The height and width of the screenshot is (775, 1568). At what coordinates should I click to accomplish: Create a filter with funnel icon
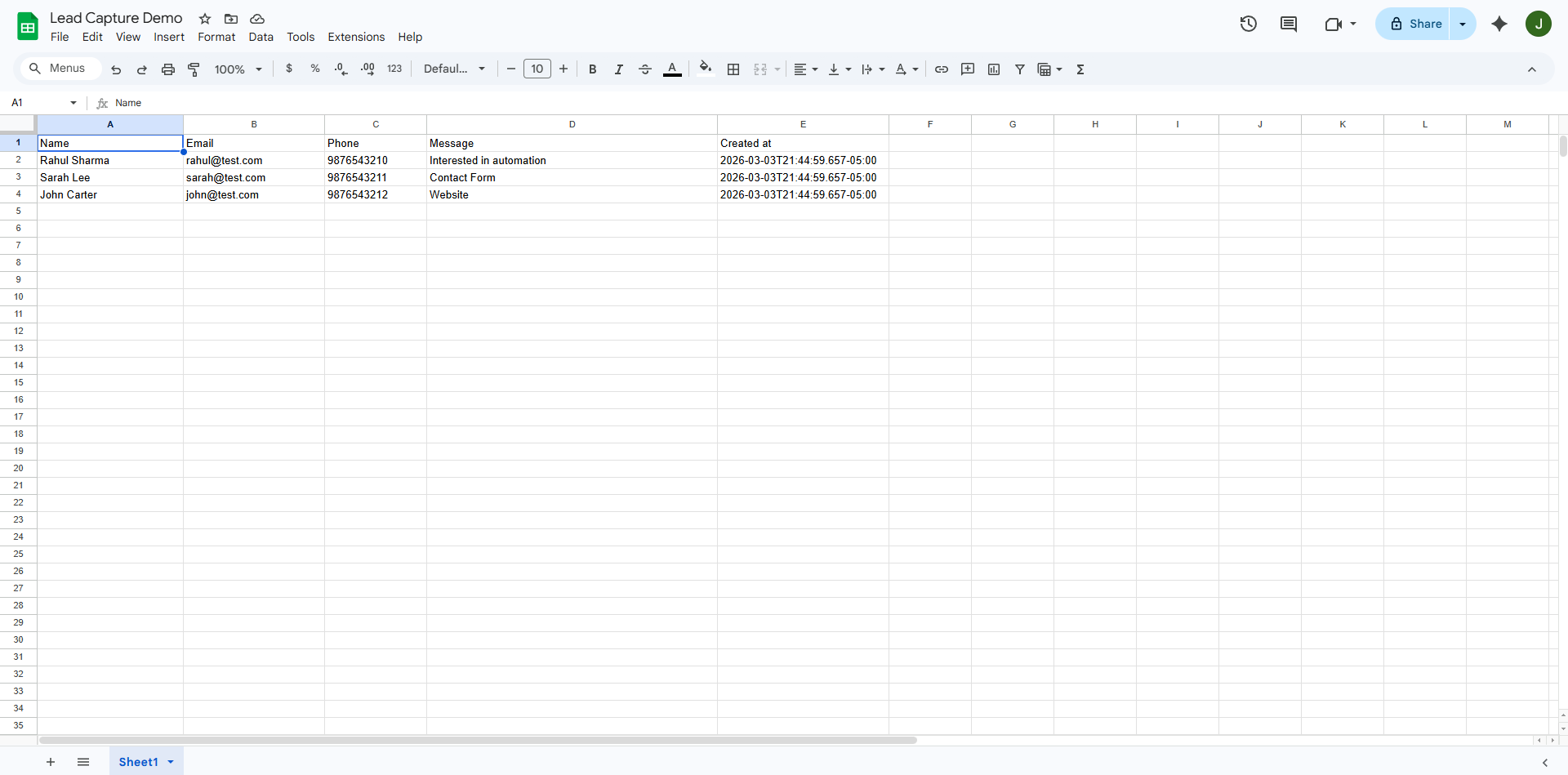(x=1020, y=69)
